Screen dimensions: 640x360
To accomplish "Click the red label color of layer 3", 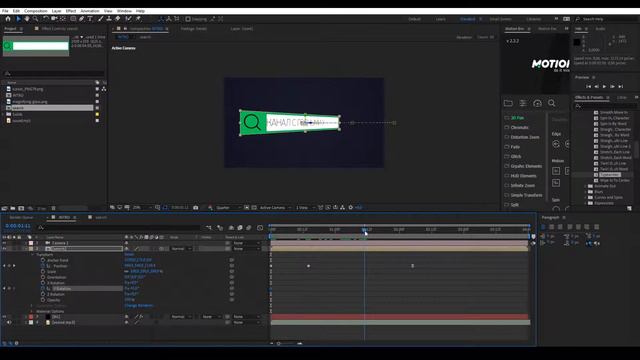I will (31, 317).
